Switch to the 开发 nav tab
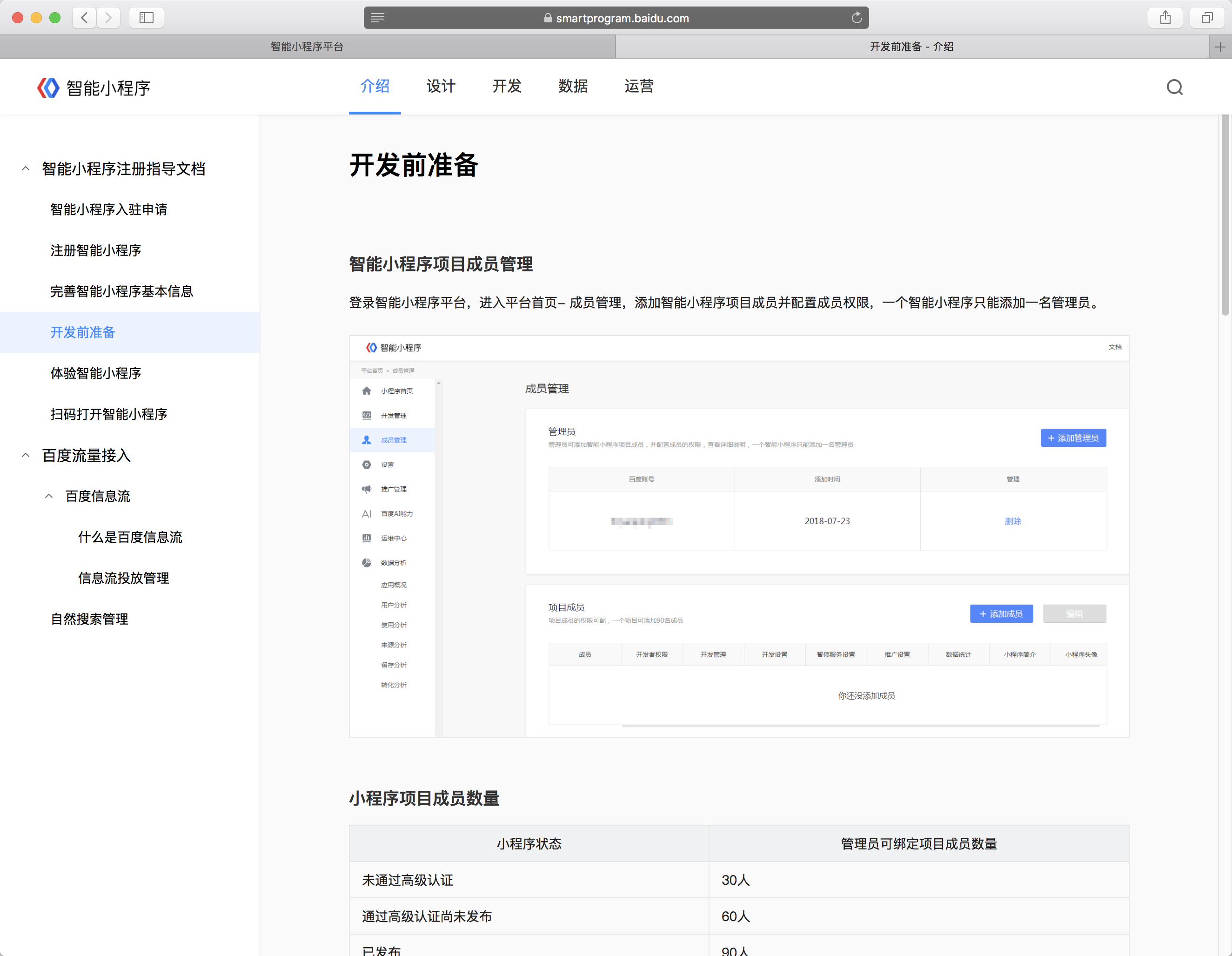 [507, 87]
